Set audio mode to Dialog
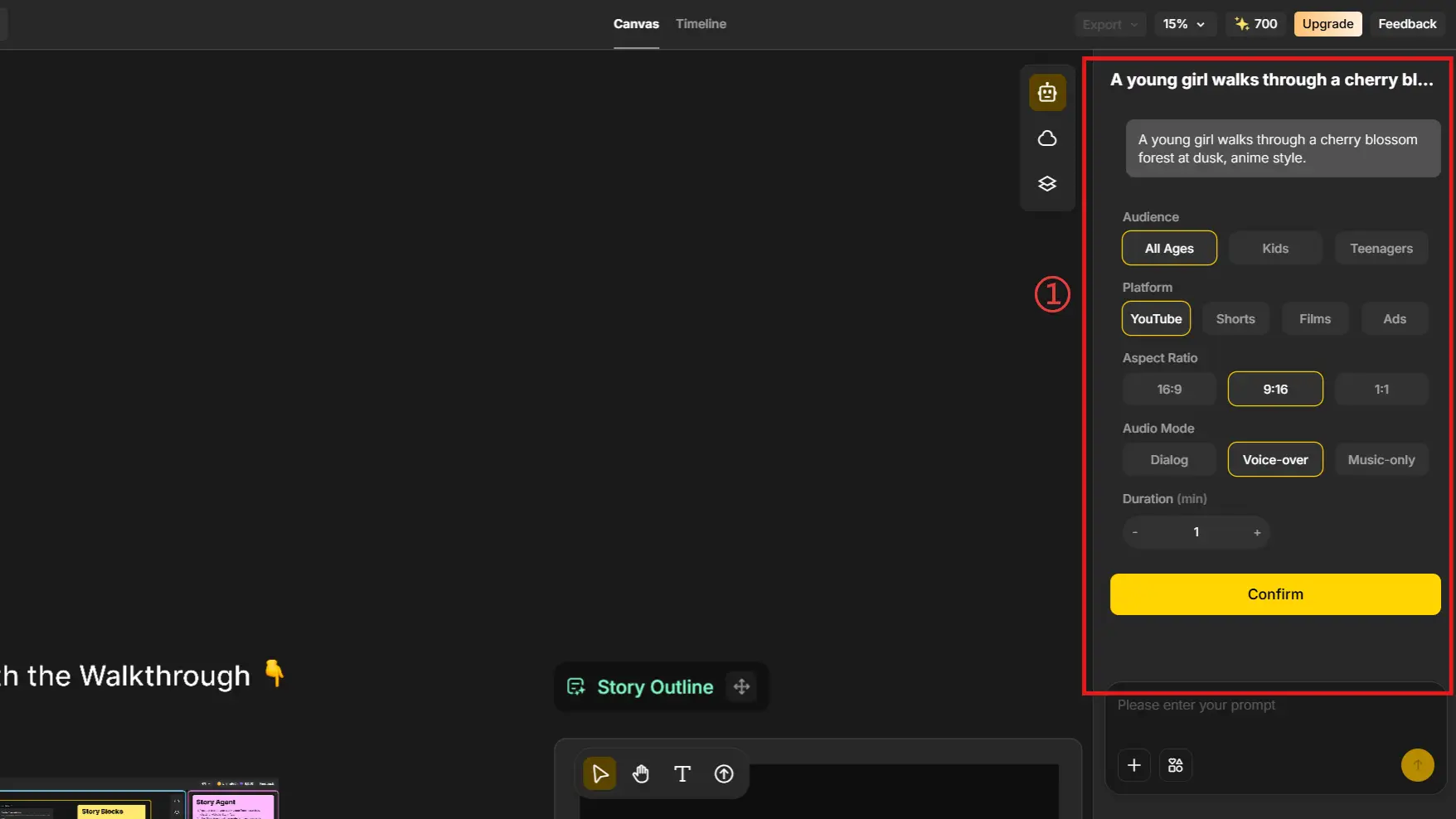Viewport: 1456px width, 819px height. tap(1169, 459)
